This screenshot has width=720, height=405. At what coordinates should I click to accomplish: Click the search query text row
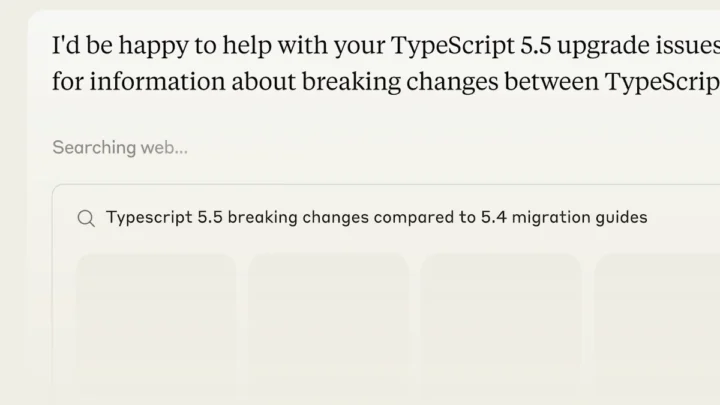pyautogui.click(x=376, y=217)
